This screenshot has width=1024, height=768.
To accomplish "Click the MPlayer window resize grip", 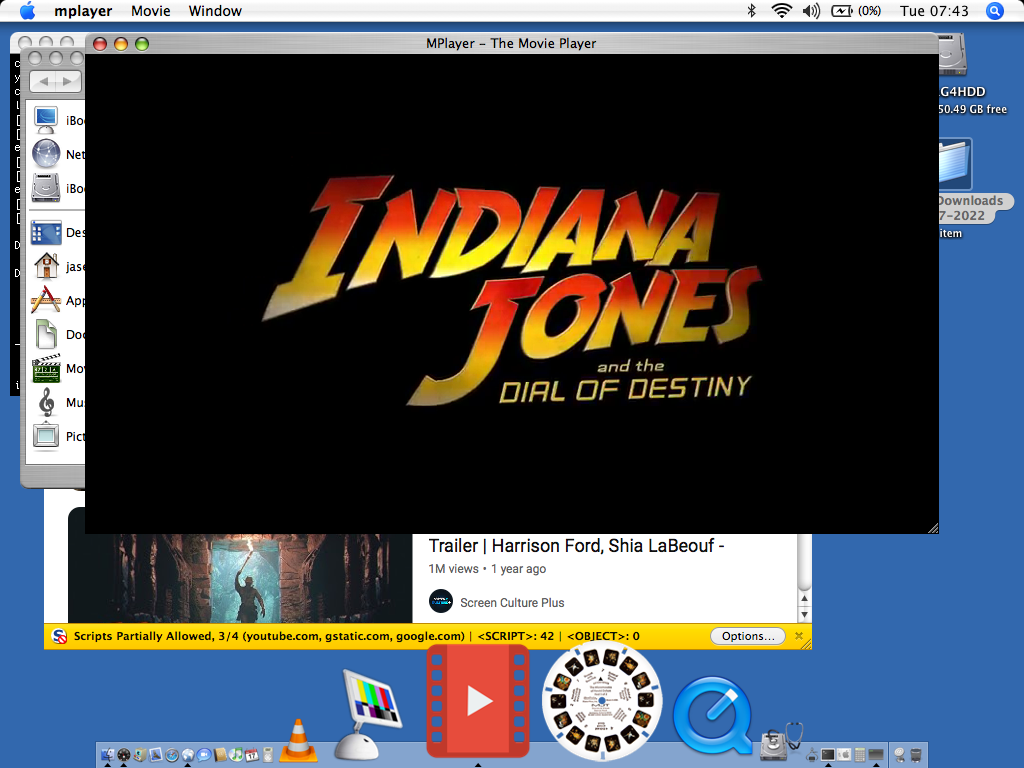I will 933,528.
